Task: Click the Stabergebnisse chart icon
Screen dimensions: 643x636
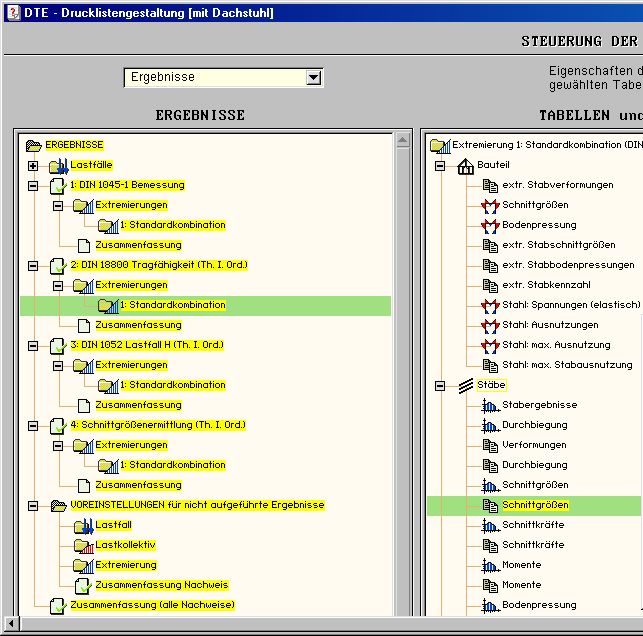Action: tap(490, 405)
